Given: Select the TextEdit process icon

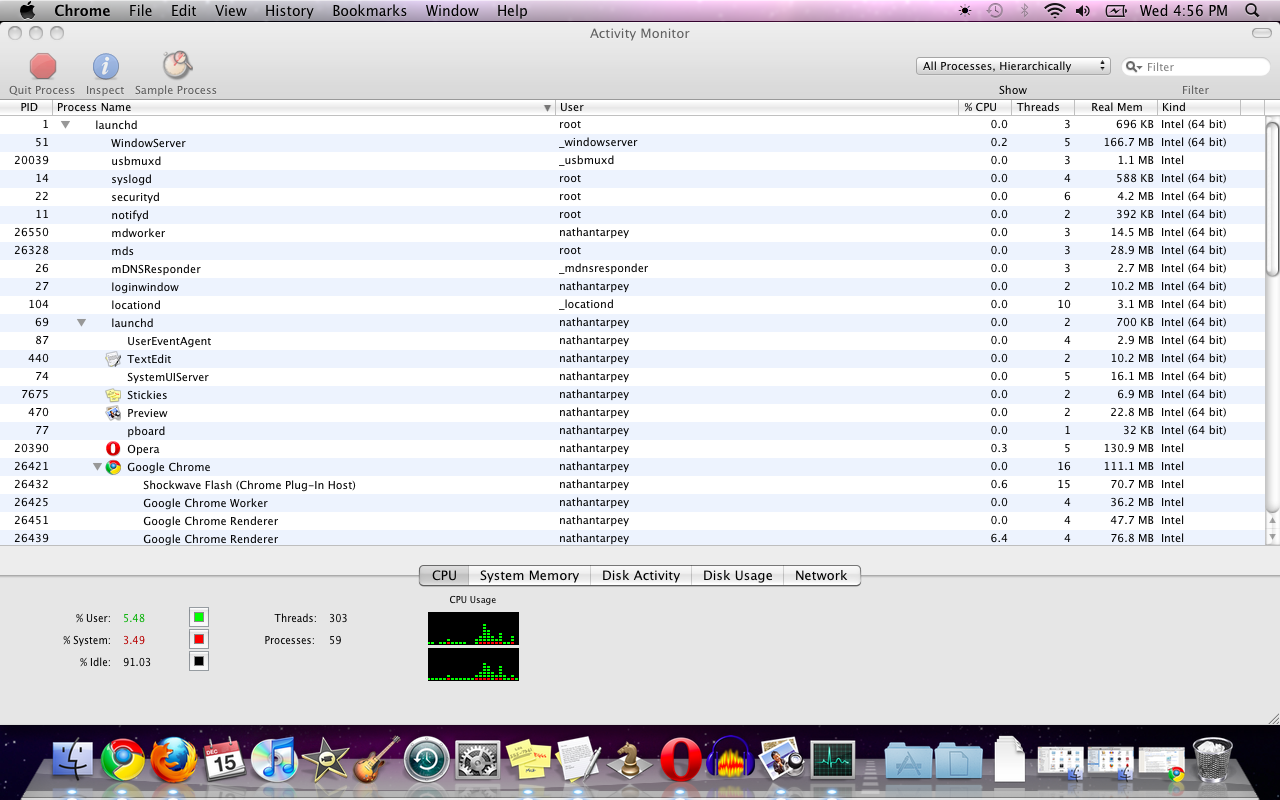Looking at the screenshot, I should click(113, 359).
